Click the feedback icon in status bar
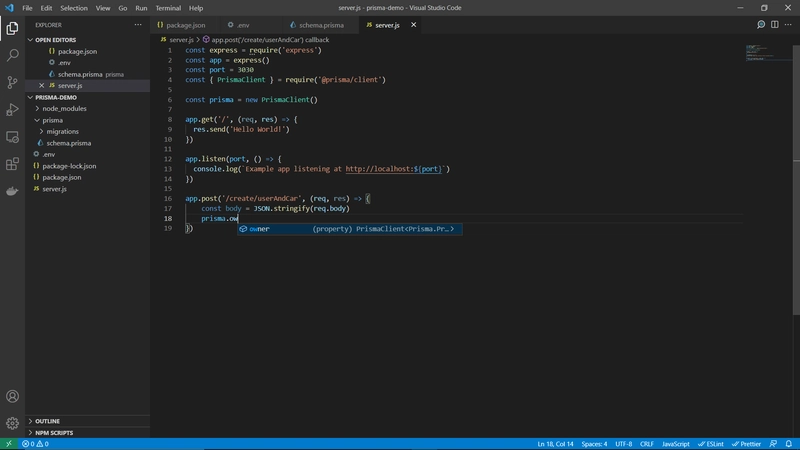The height and width of the screenshot is (450, 800). pos(773,444)
